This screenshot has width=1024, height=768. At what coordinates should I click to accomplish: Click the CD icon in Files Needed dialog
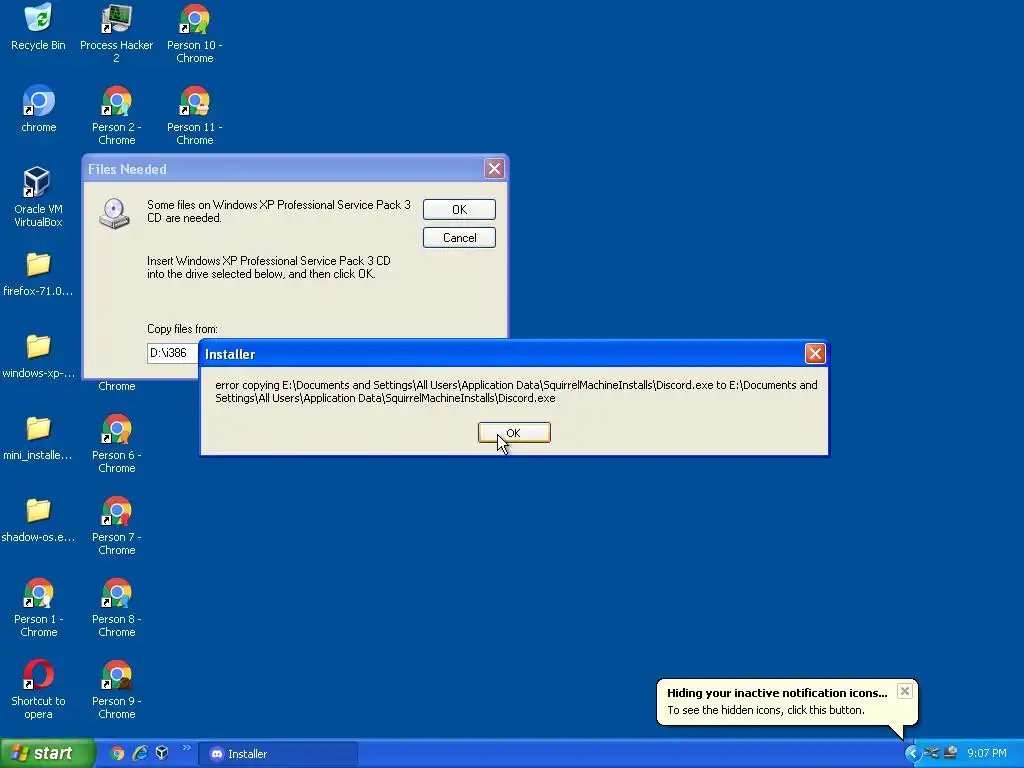(x=114, y=213)
